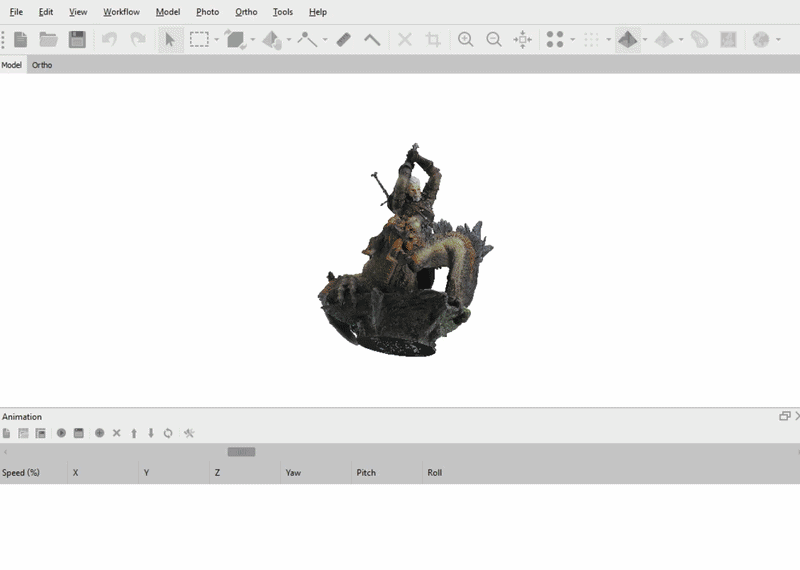Show the dense cloud view
This screenshot has height=570, width=800.
tap(591, 39)
